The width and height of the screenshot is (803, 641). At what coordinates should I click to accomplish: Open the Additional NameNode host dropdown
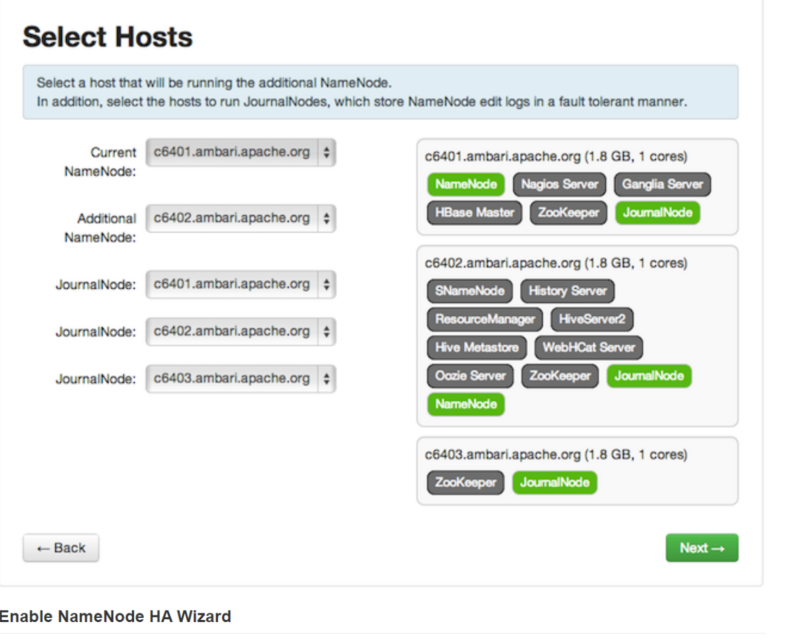click(240, 218)
